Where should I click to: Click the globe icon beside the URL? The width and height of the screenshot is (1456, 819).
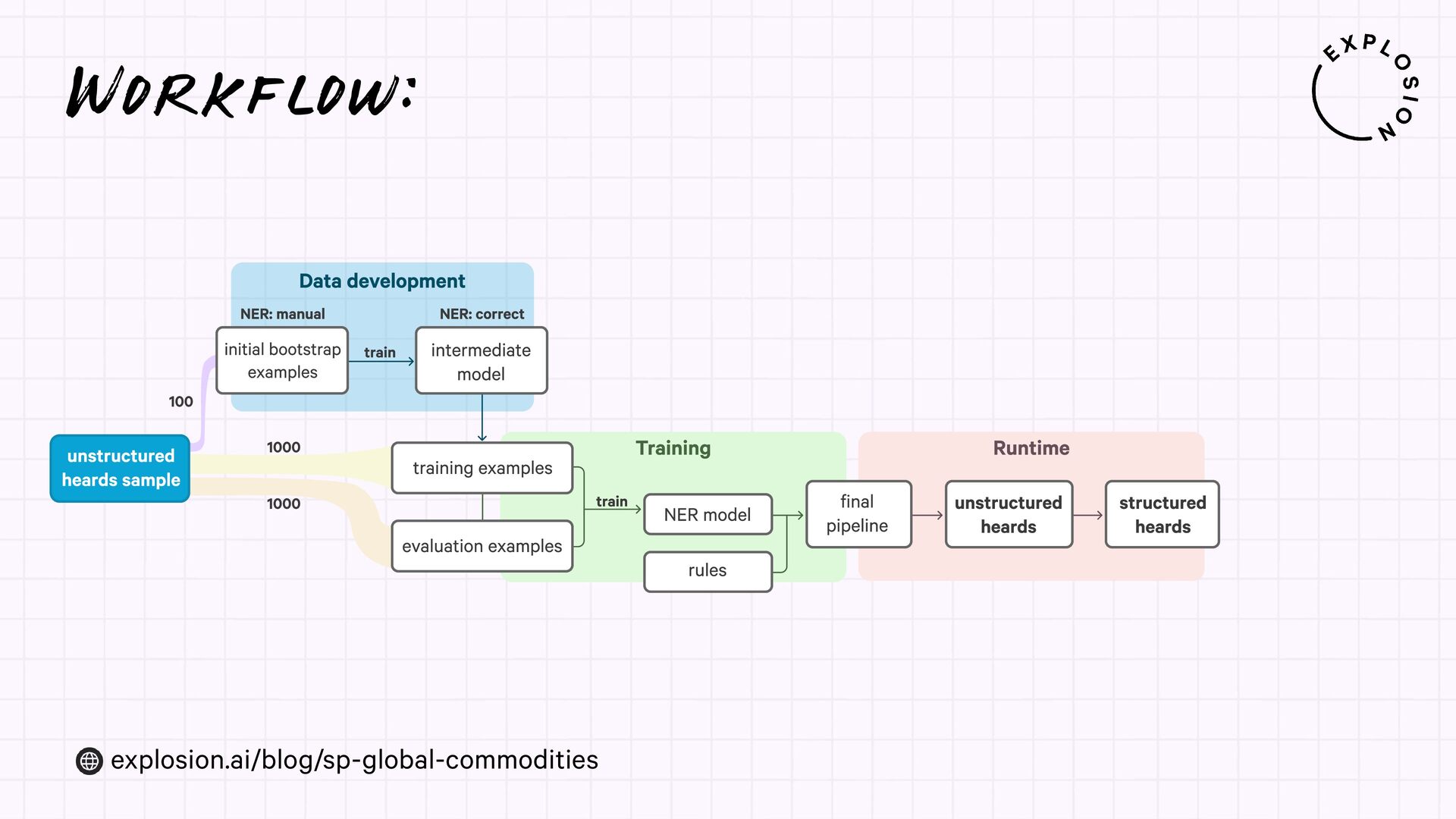(89, 761)
